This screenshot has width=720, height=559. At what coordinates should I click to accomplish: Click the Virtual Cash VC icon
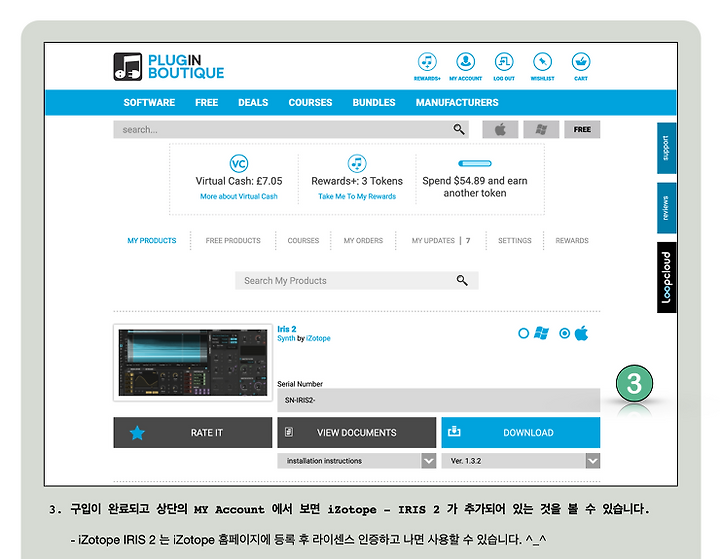(239, 164)
